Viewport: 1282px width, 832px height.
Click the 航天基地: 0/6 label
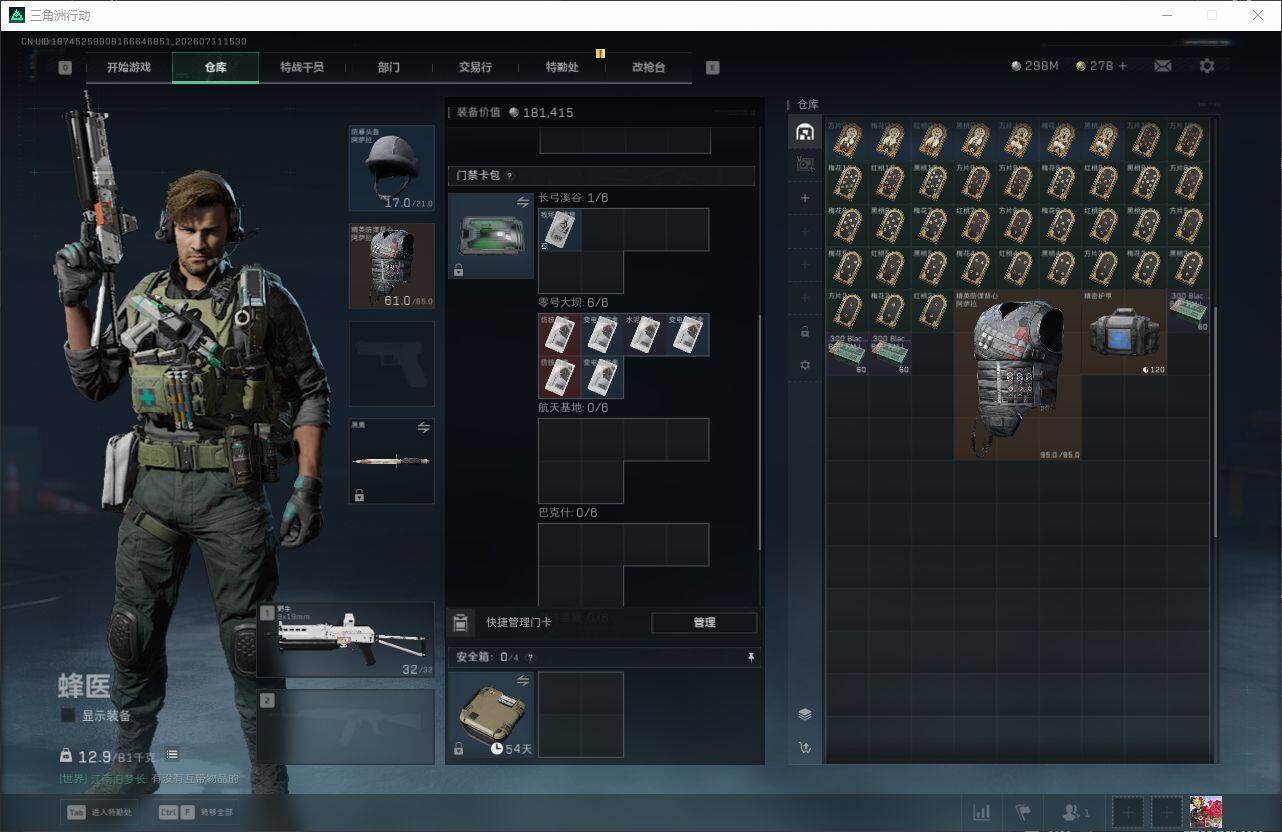coord(573,407)
